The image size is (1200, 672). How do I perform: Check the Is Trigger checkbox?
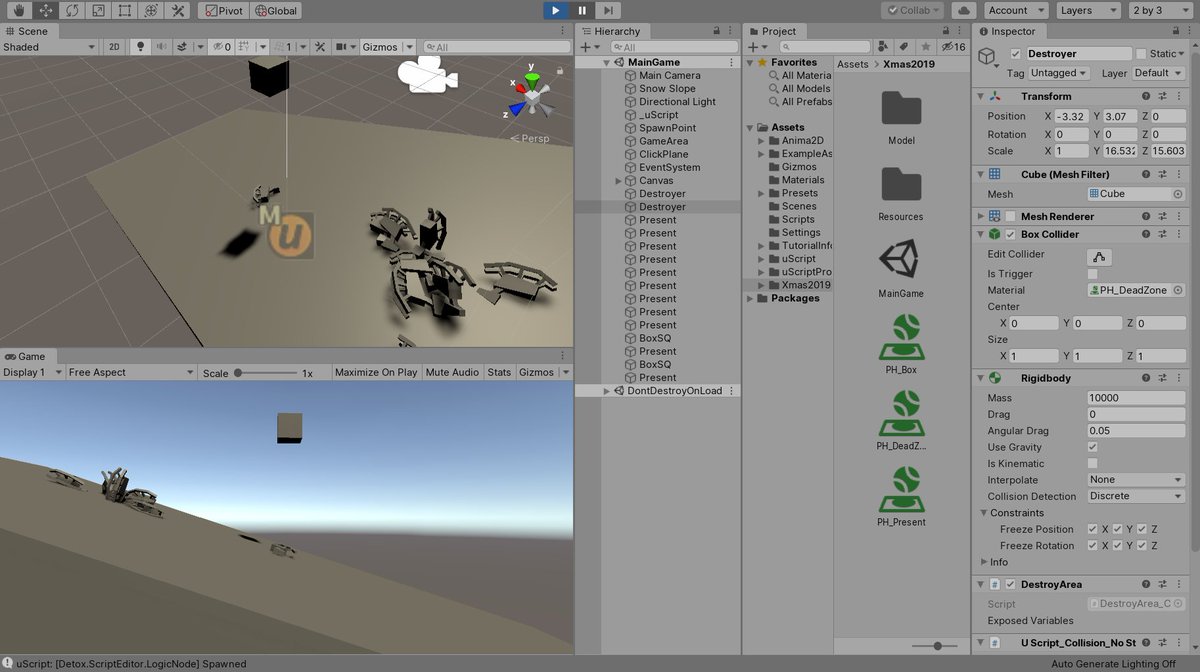(1092, 273)
